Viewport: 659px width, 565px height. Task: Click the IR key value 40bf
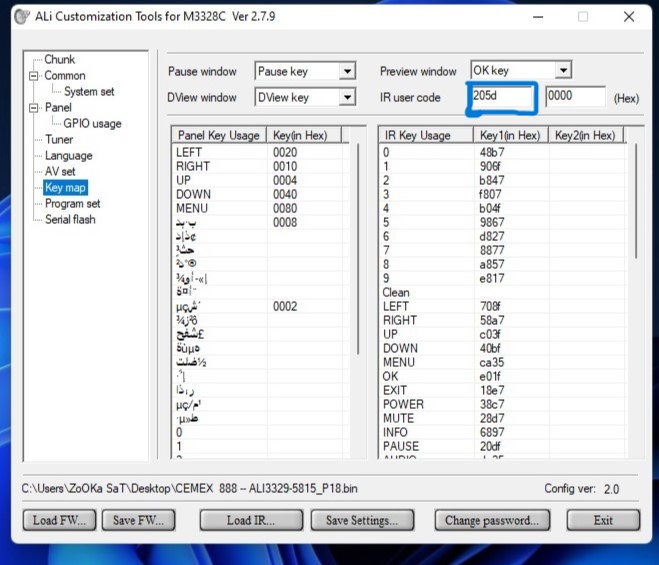click(490, 348)
